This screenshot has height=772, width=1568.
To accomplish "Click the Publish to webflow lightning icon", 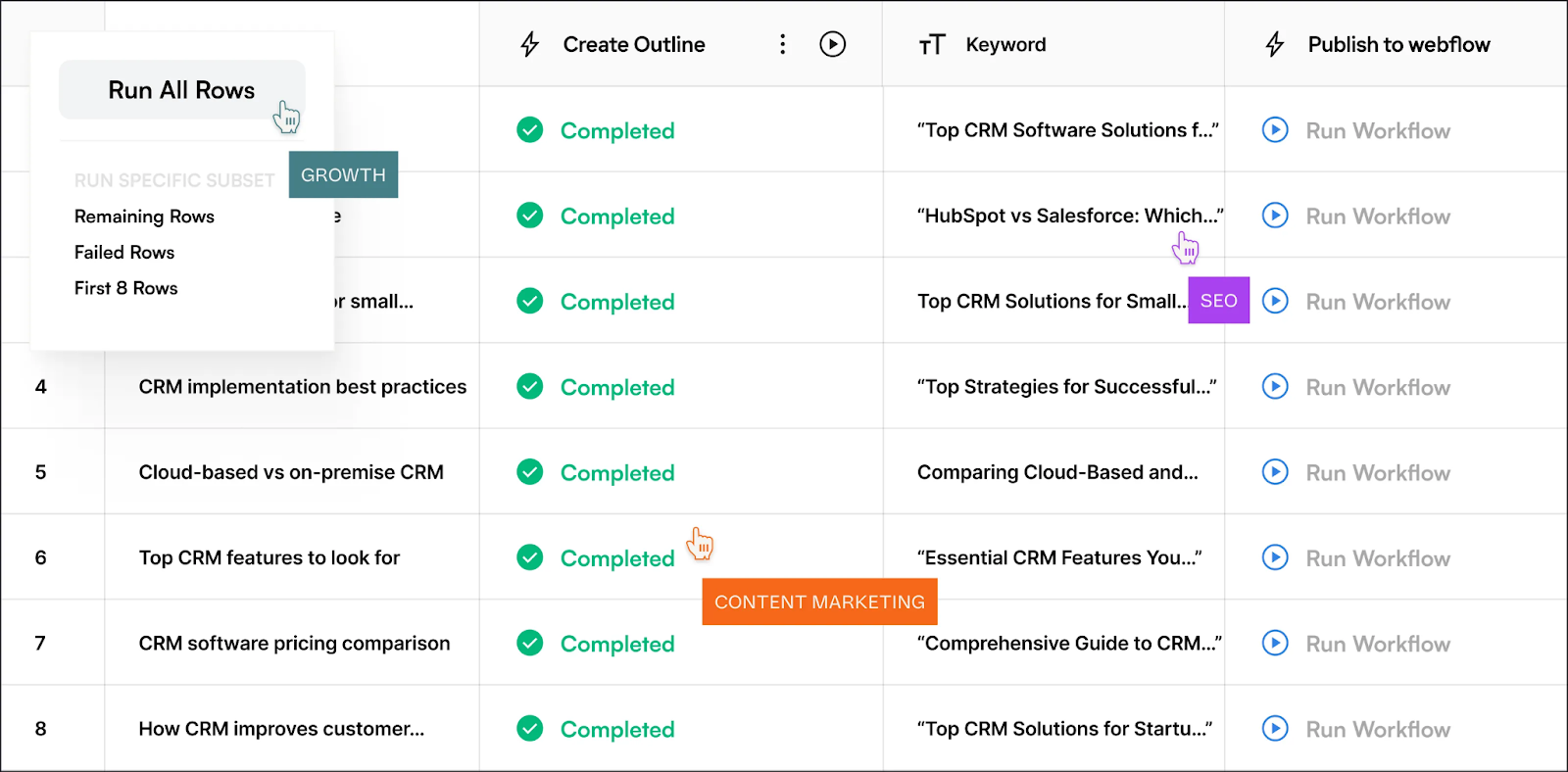I will [1275, 44].
